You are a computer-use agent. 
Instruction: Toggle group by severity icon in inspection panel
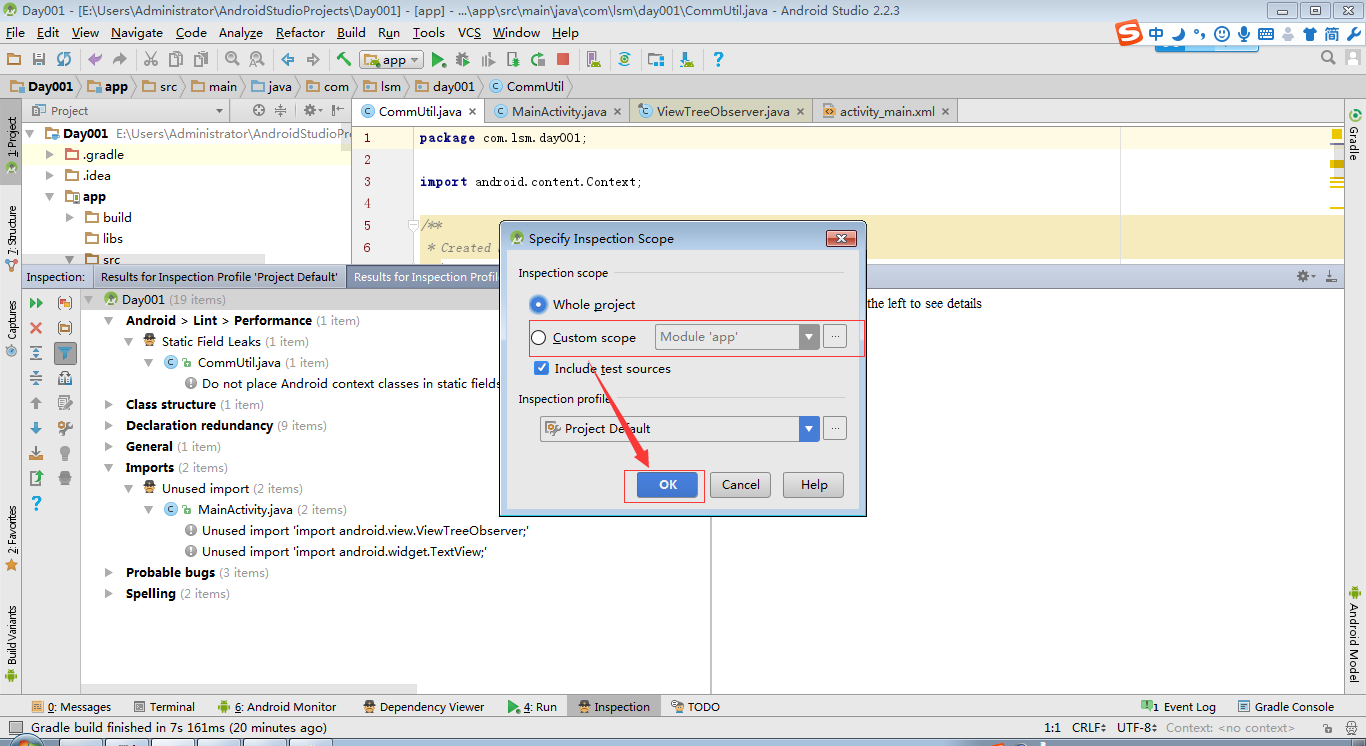tap(65, 303)
